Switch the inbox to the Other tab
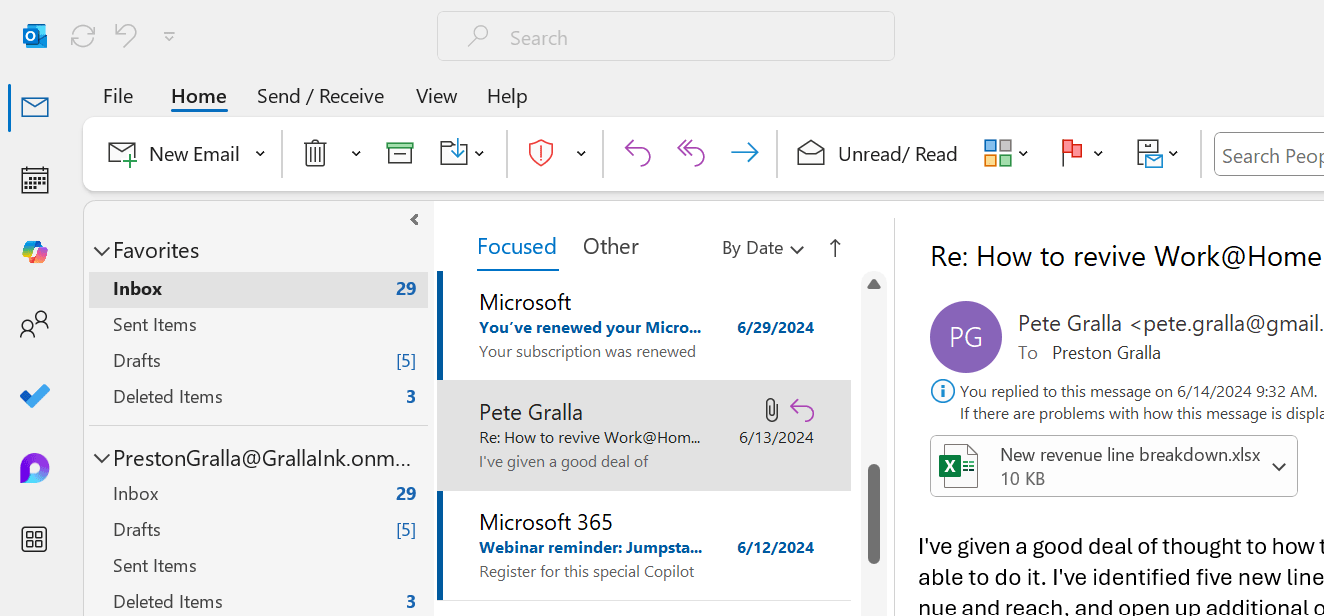Image resolution: width=1324 pixels, height=616 pixels. tap(610, 246)
